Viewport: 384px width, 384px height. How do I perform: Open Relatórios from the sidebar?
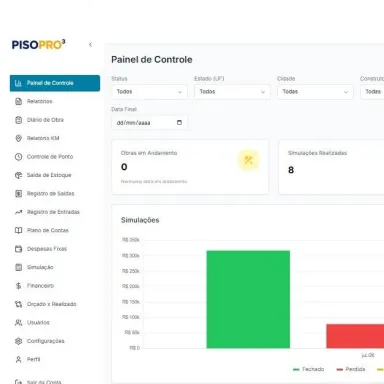(55, 101)
